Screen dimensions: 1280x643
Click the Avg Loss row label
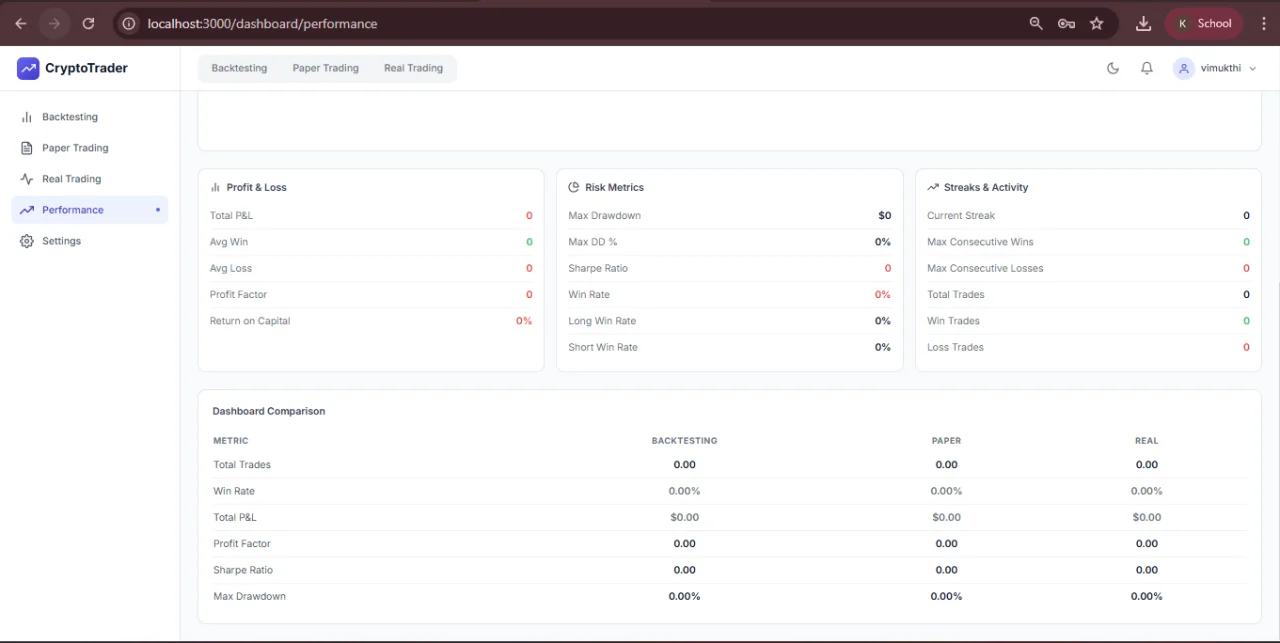tap(231, 268)
